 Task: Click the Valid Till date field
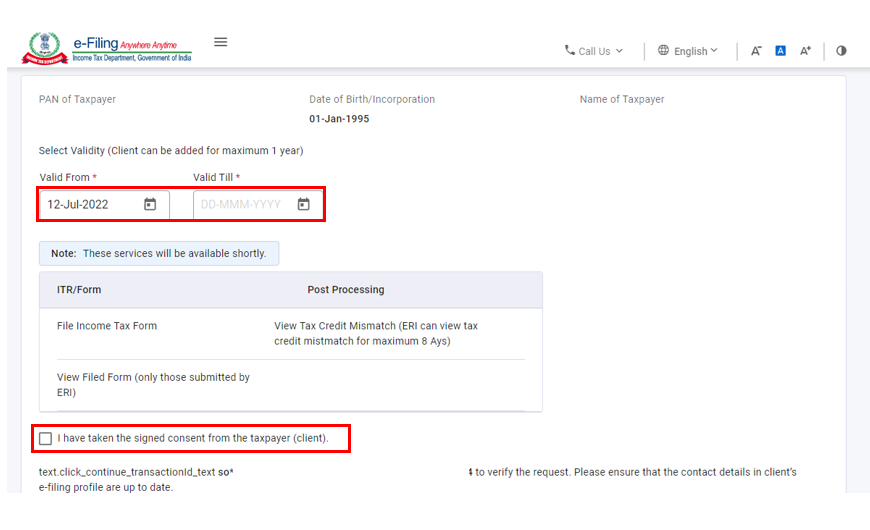245,204
